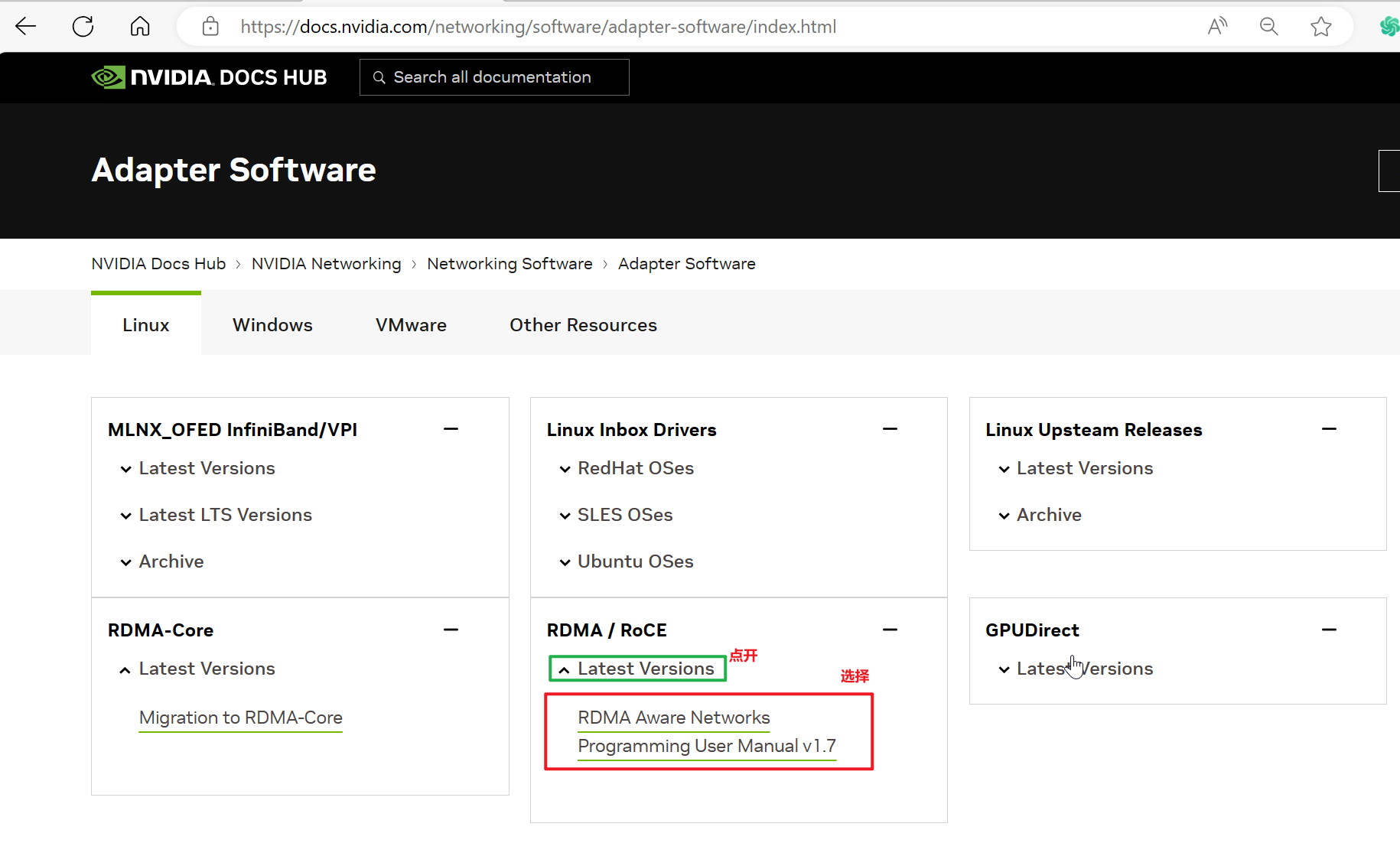The image size is (1400, 843).
Task: Expand MLNX_OFED Latest Versions
Action: (x=198, y=468)
